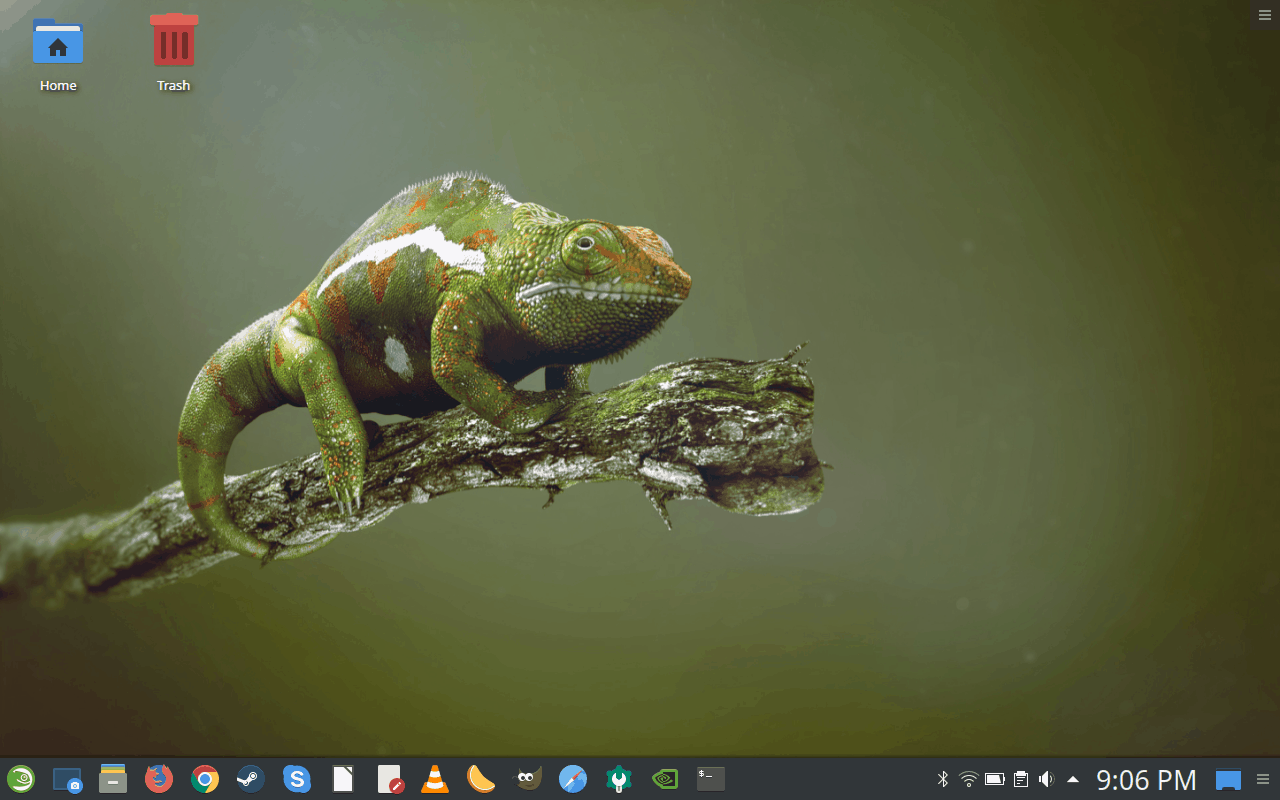
Task: Launch GIMP image editor
Action: point(527,779)
